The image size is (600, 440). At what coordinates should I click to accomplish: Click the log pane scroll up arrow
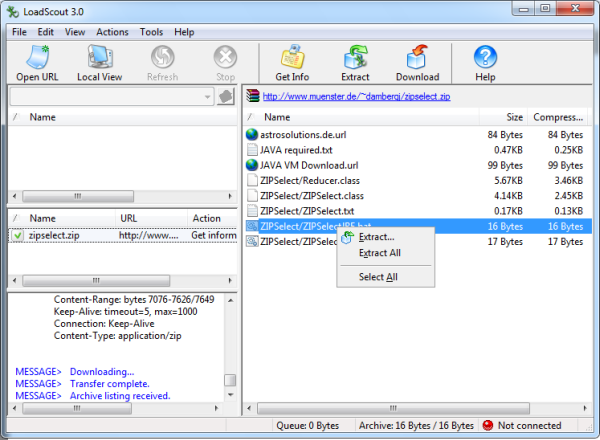[230, 300]
